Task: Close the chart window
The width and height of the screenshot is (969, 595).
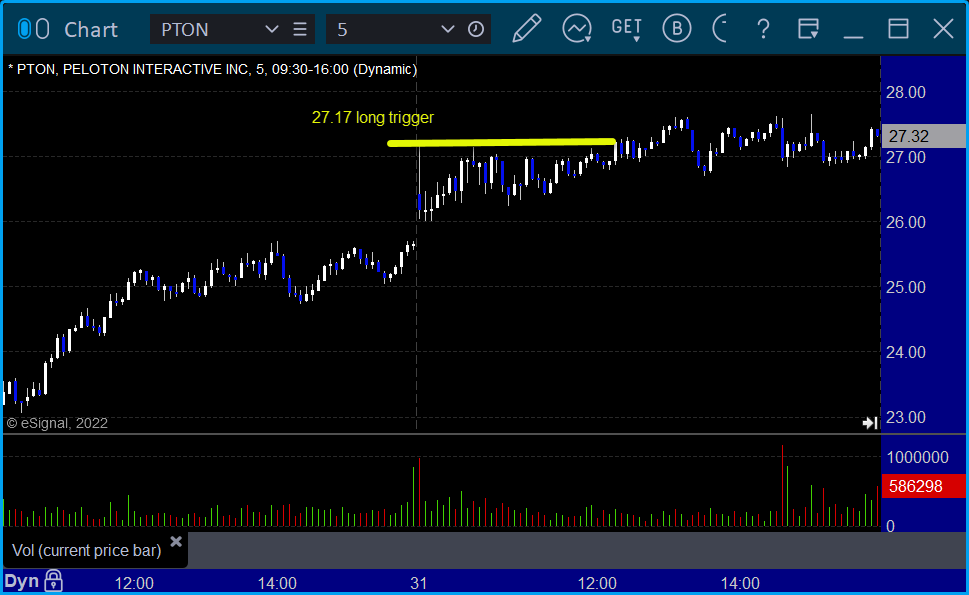Action: click(943, 29)
